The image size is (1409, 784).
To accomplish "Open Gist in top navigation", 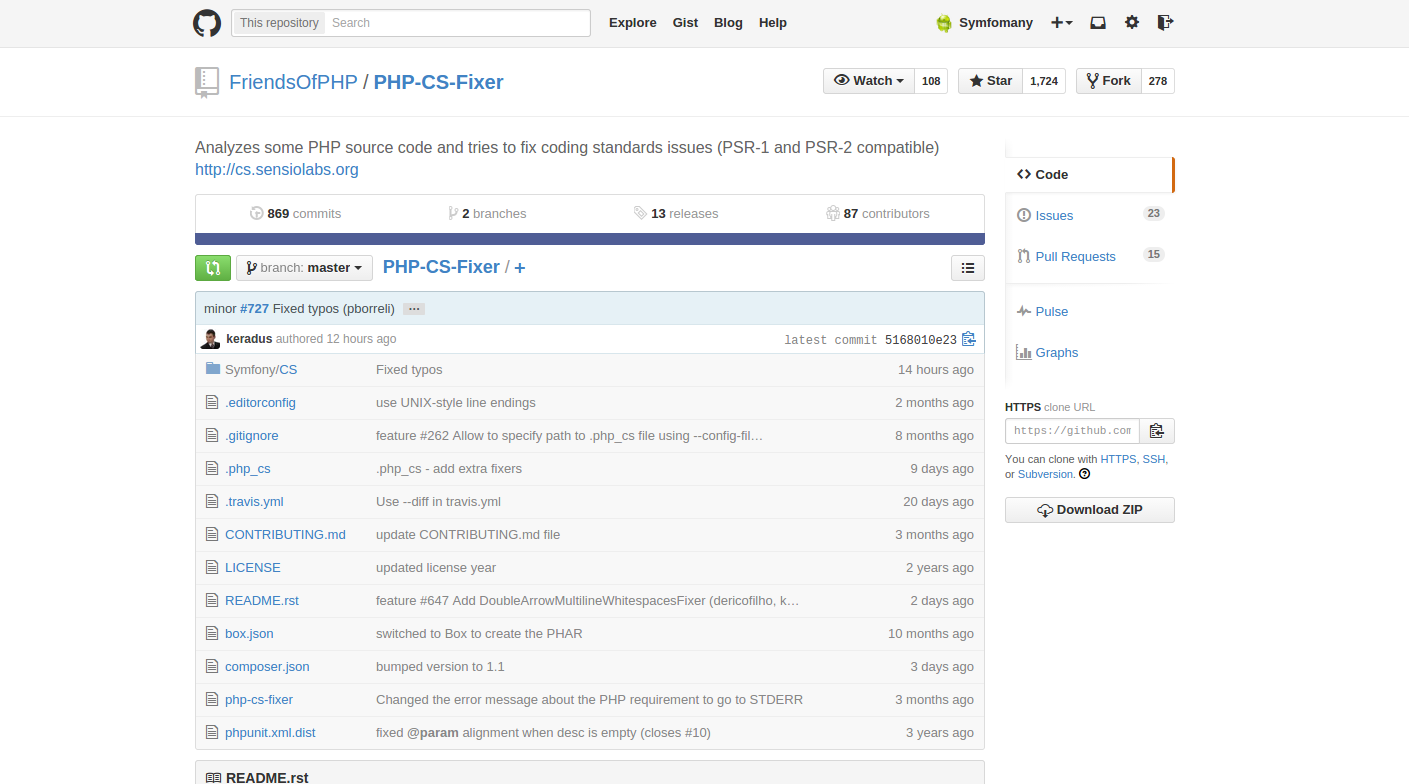I will tap(685, 23).
